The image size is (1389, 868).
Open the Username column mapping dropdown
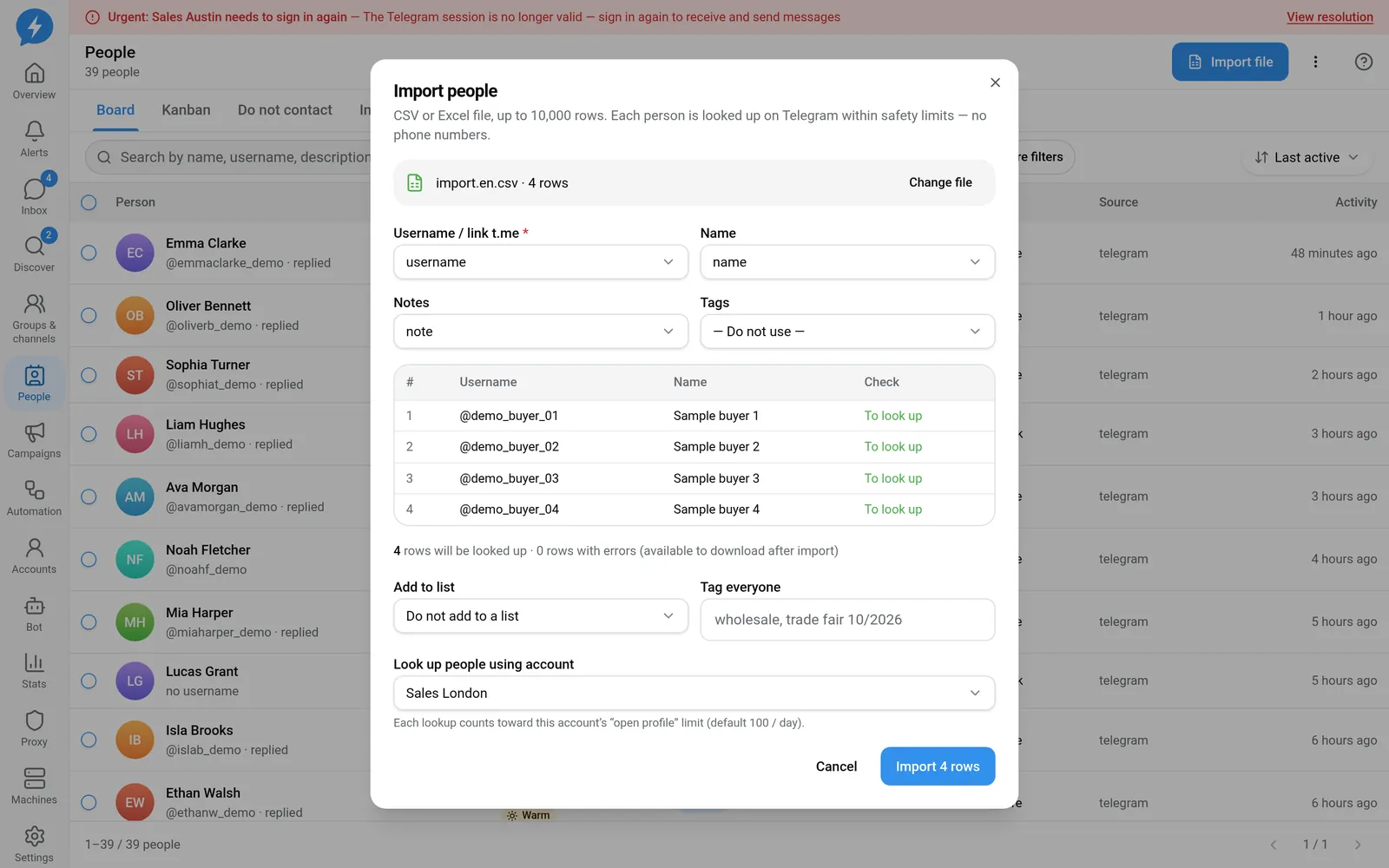(x=540, y=262)
